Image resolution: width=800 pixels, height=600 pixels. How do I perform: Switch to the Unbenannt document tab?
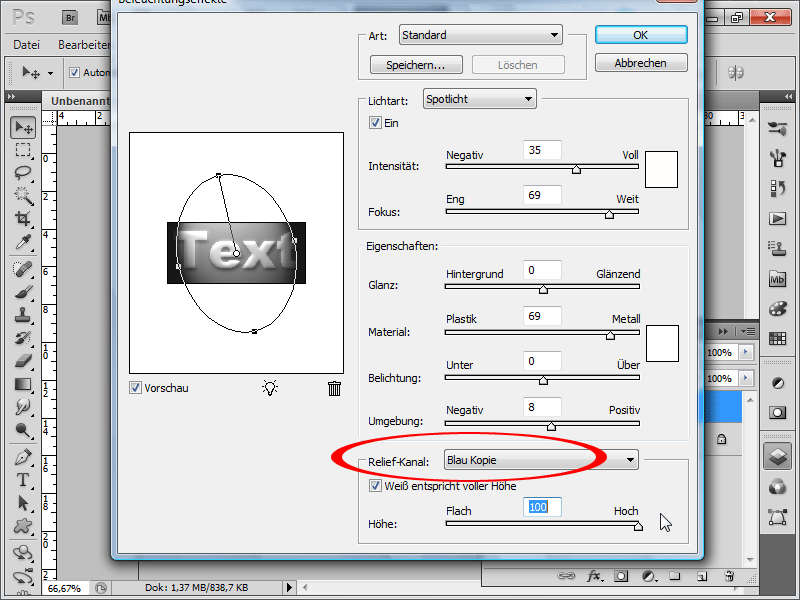pyautogui.click(x=80, y=101)
